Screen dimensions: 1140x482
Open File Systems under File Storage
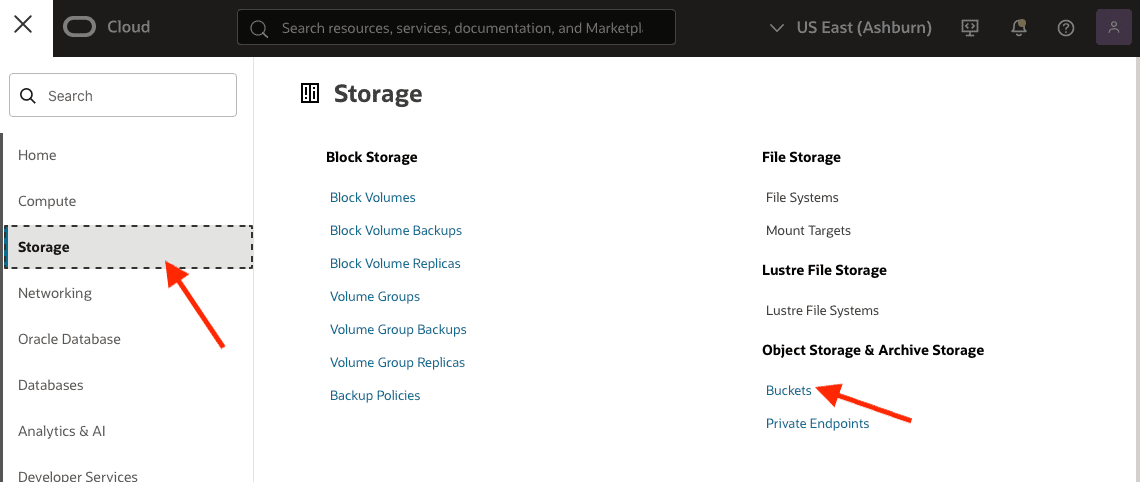pos(802,197)
